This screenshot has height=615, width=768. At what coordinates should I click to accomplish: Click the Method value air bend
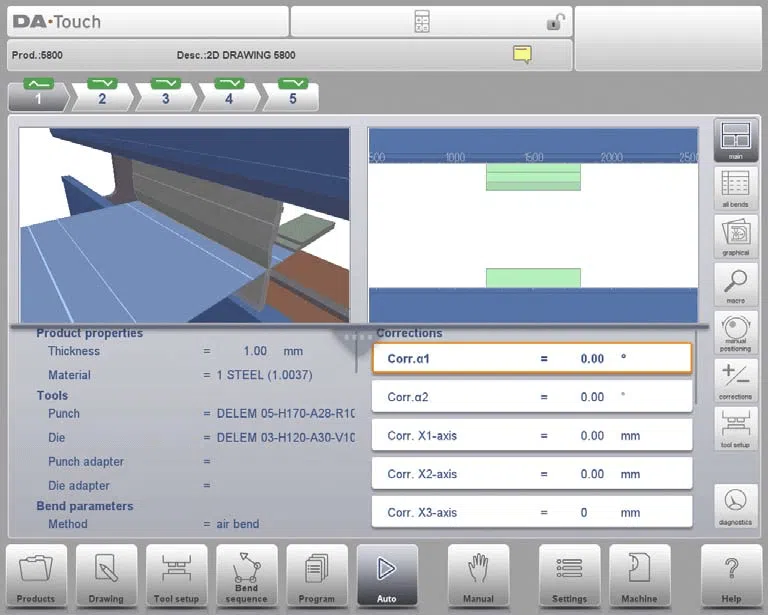click(x=238, y=524)
